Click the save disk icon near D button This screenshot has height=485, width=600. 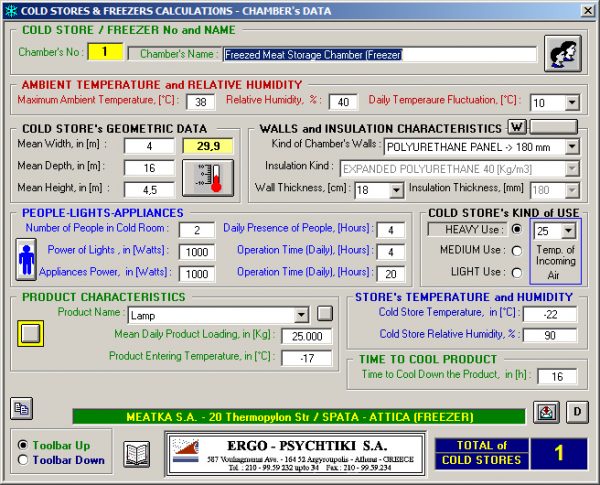pyautogui.click(x=547, y=412)
